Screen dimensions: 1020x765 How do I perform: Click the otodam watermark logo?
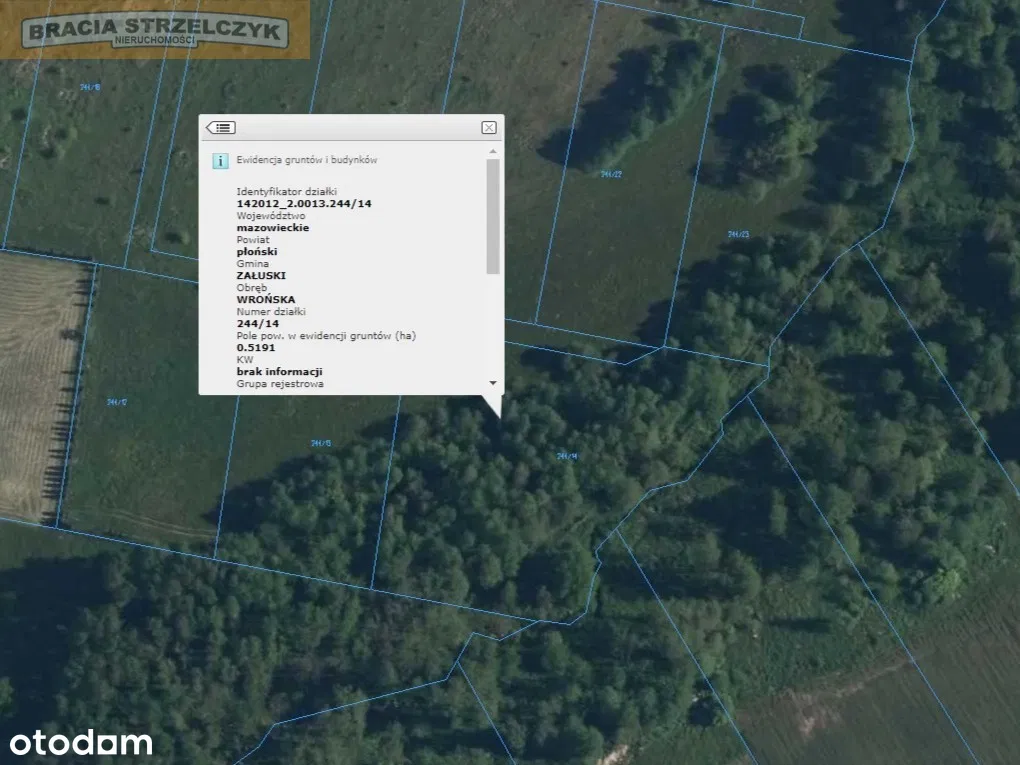pos(81,743)
